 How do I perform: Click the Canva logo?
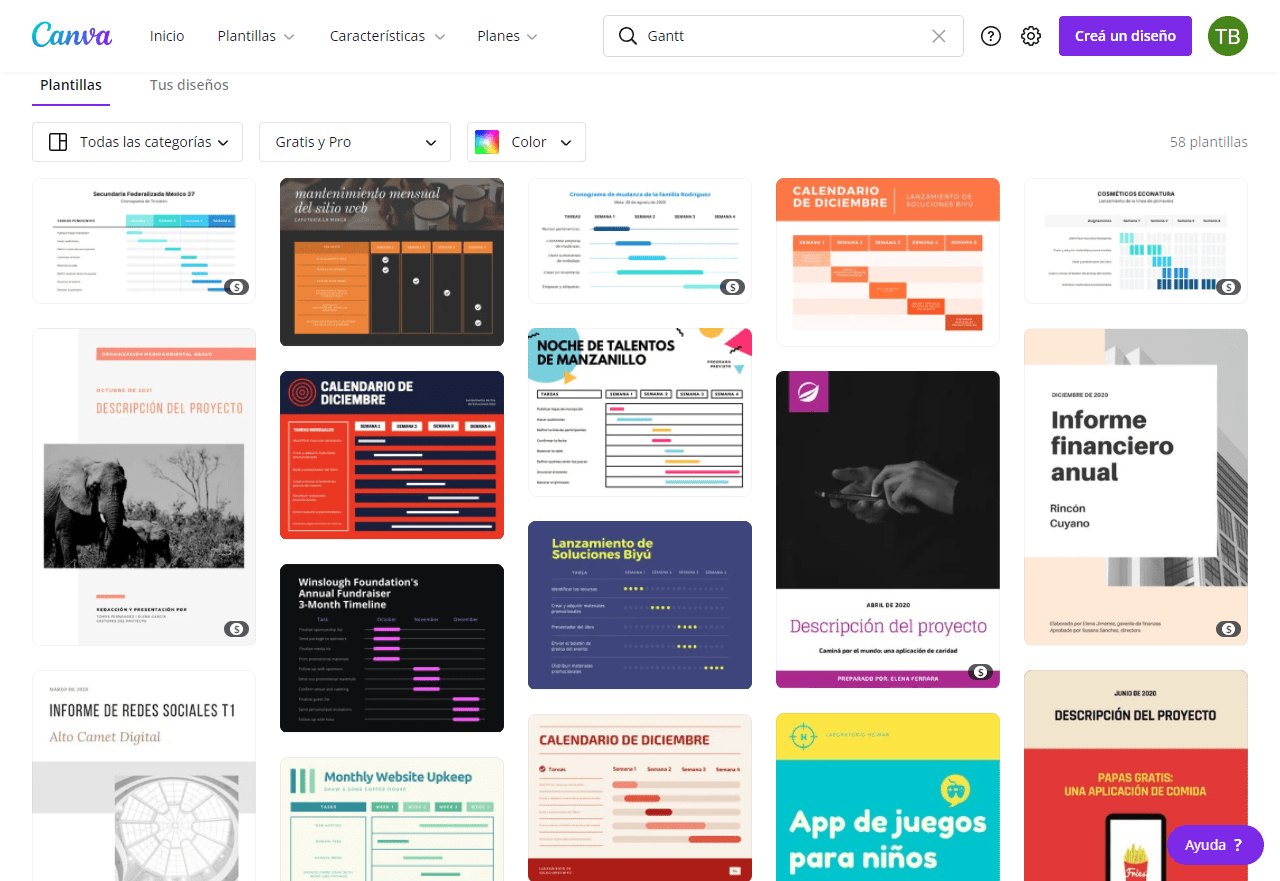tap(71, 35)
